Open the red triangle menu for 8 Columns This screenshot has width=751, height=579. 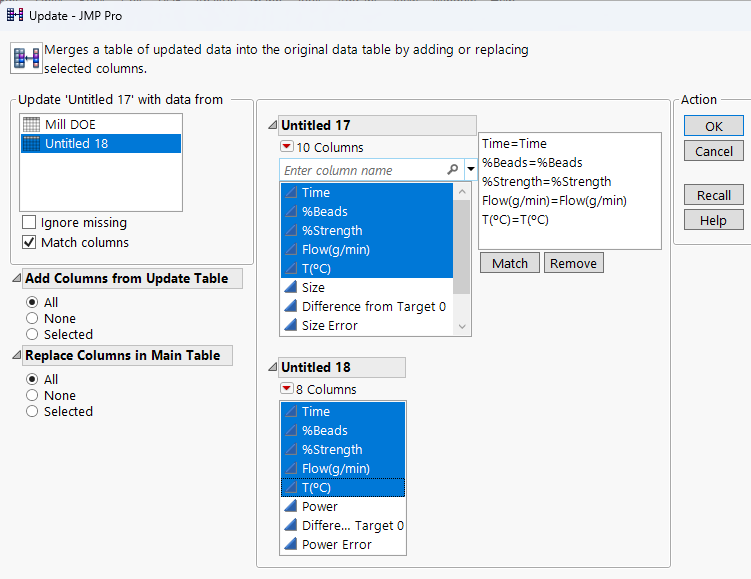pos(287,389)
